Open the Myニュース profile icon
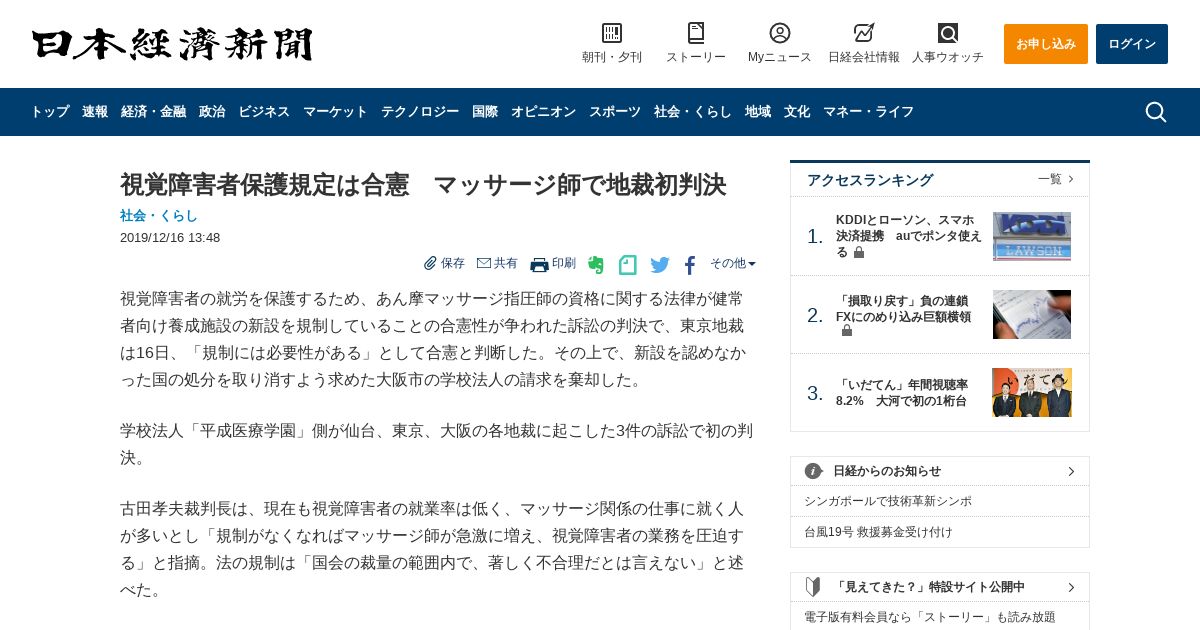The width and height of the screenshot is (1200, 630). [780, 33]
